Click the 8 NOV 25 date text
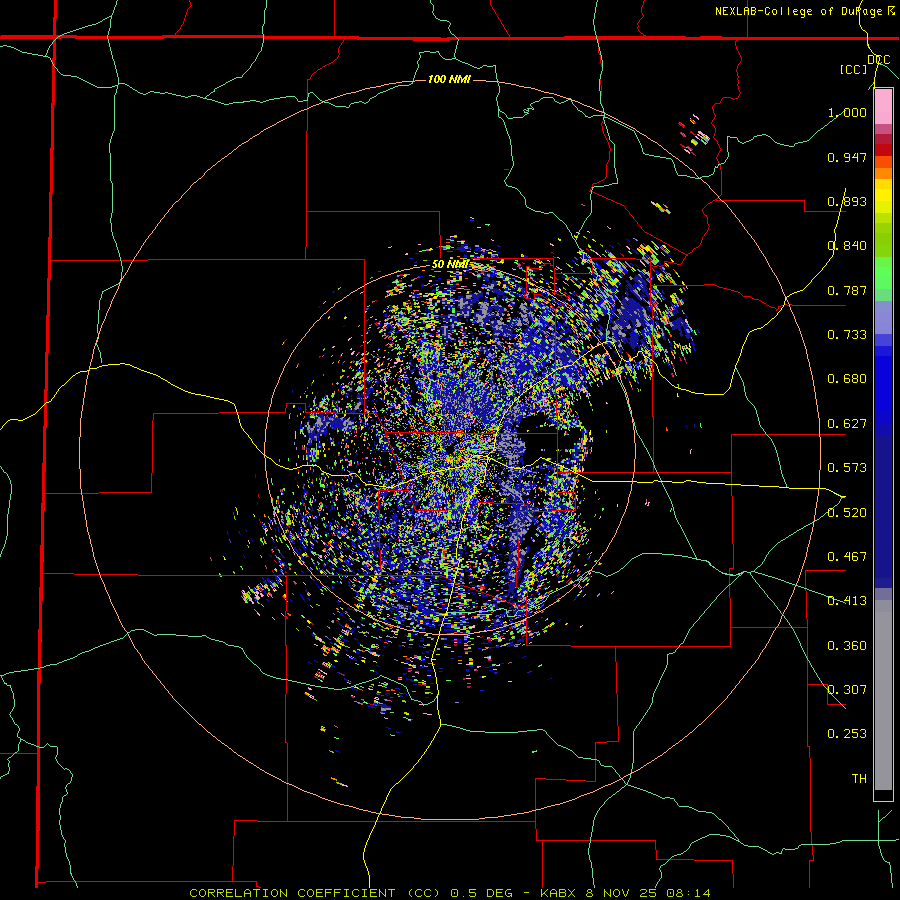The image size is (900, 900). coord(623,893)
